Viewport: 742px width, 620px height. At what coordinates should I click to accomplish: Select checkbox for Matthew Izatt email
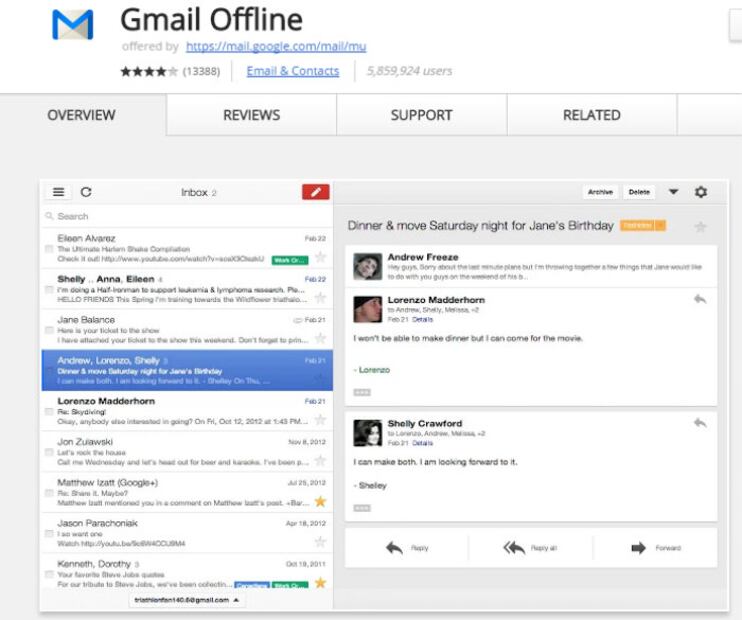click(x=49, y=493)
